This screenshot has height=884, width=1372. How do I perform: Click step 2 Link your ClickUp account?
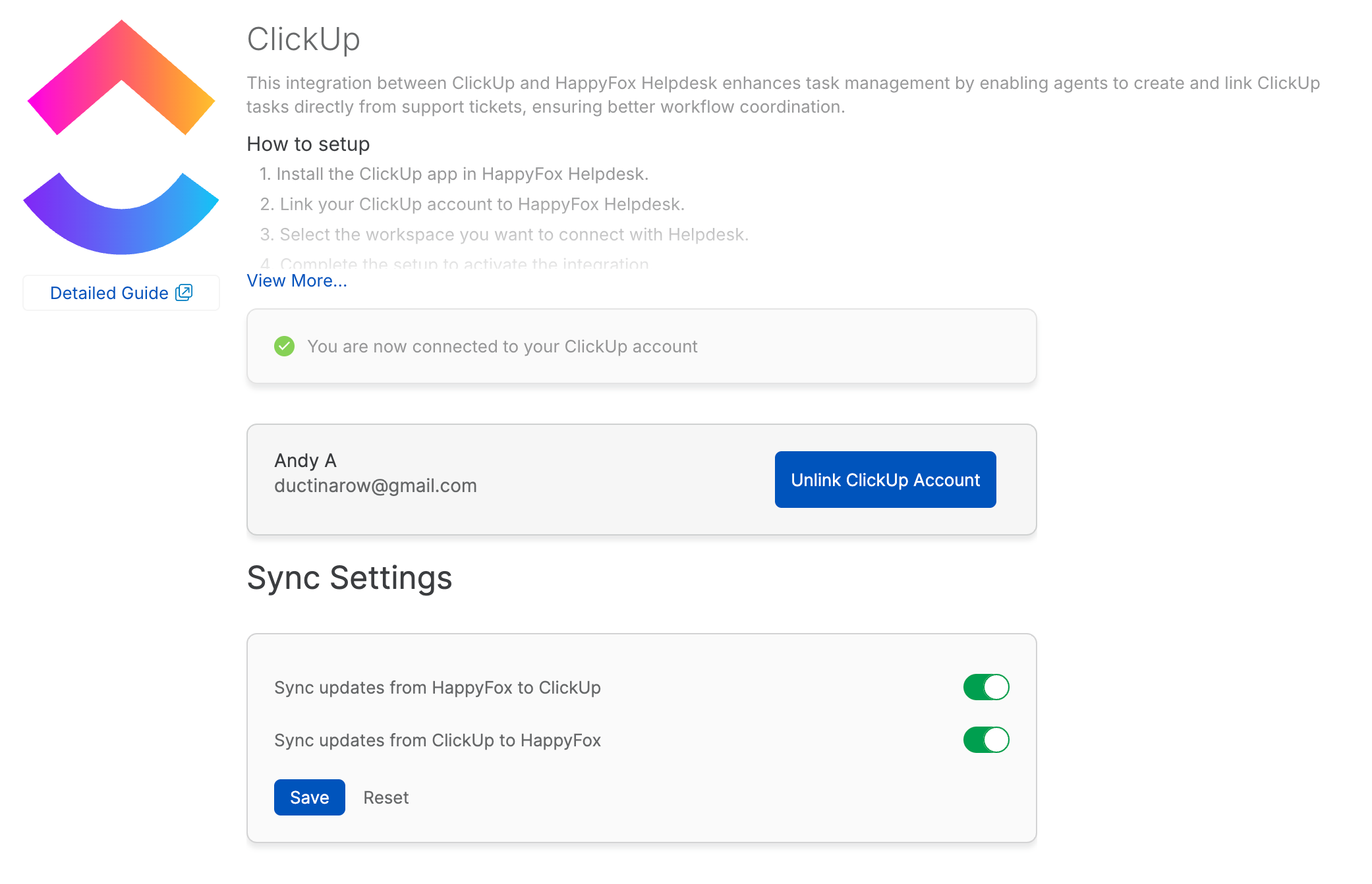[x=472, y=204]
